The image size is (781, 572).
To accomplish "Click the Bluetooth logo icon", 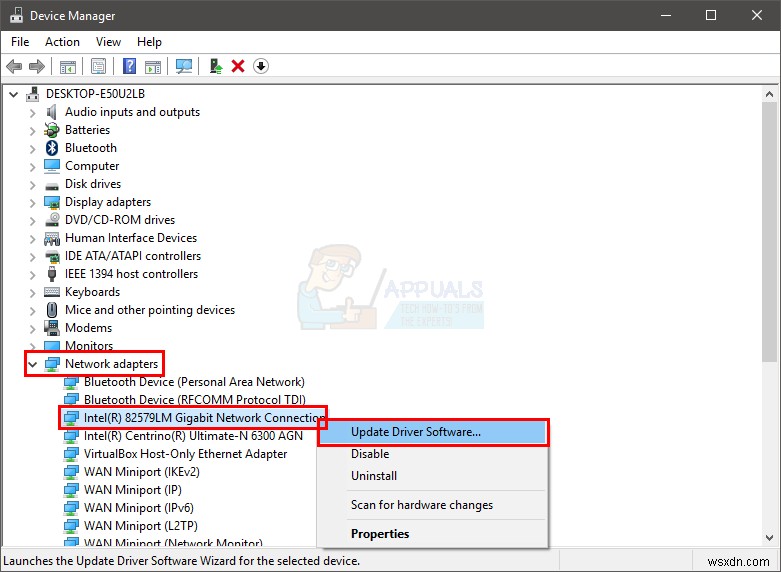I will point(52,148).
